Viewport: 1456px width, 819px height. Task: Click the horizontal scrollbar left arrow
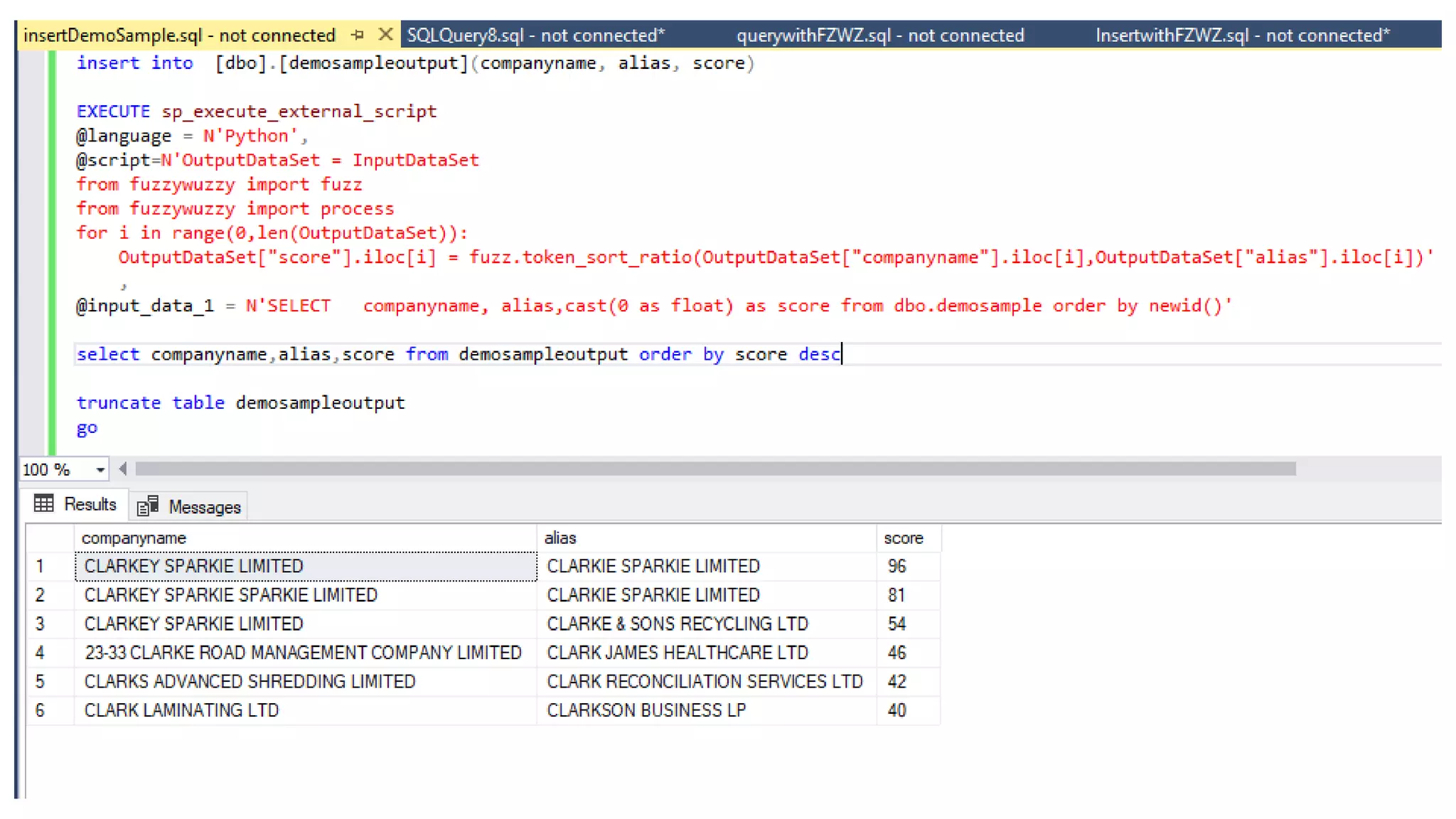tap(123, 469)
